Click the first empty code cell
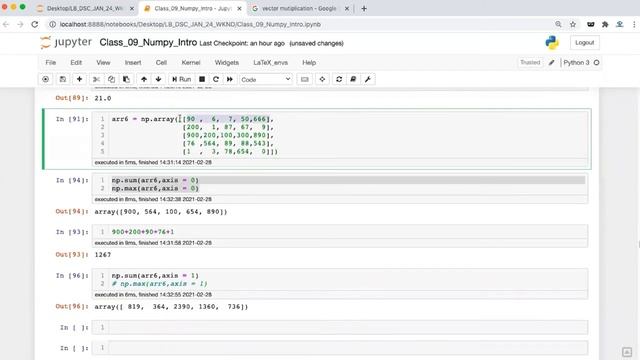Screen dimensions: 640x360 (340, 327)
